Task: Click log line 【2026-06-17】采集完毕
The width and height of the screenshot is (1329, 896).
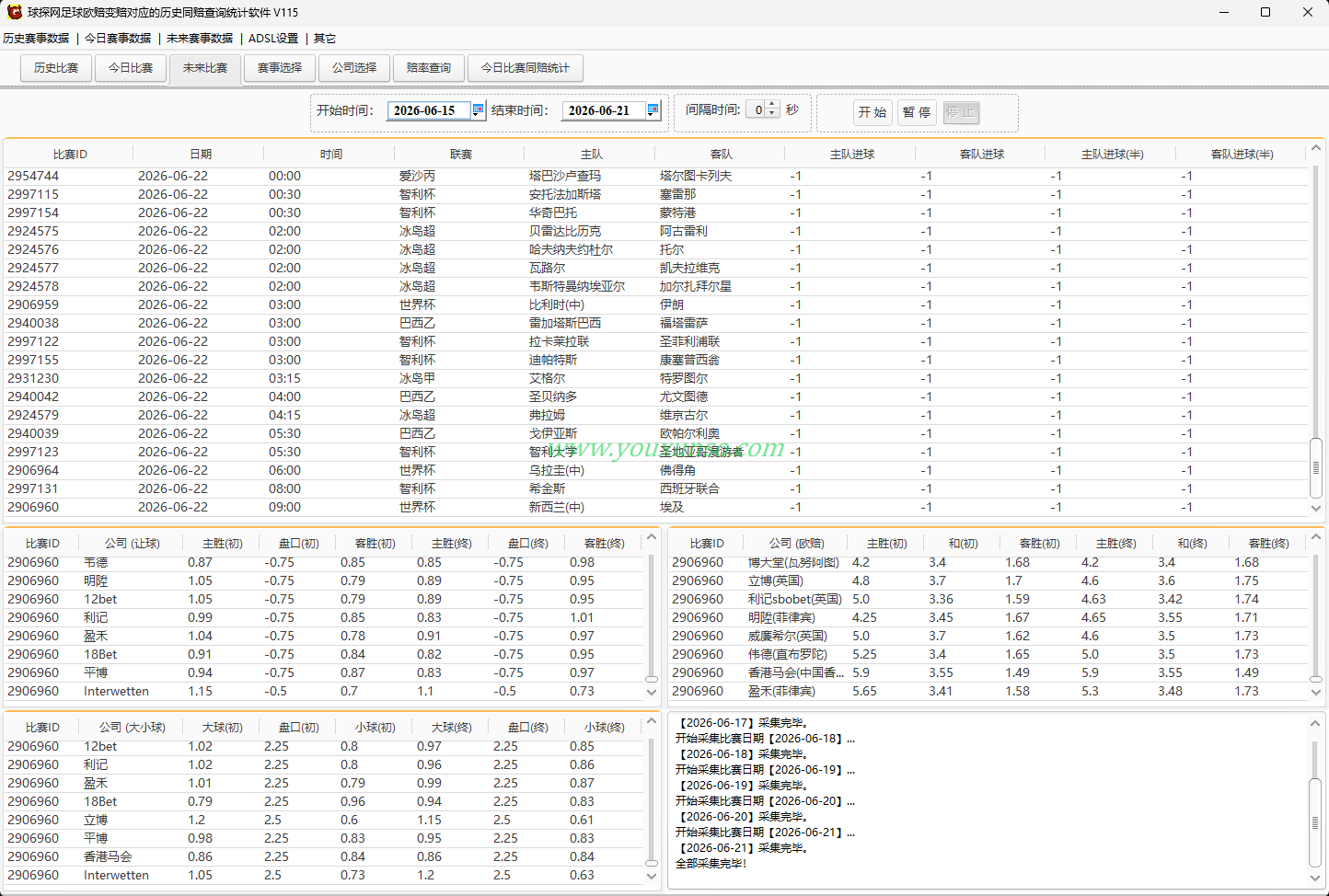Action: tap(744, 723)
